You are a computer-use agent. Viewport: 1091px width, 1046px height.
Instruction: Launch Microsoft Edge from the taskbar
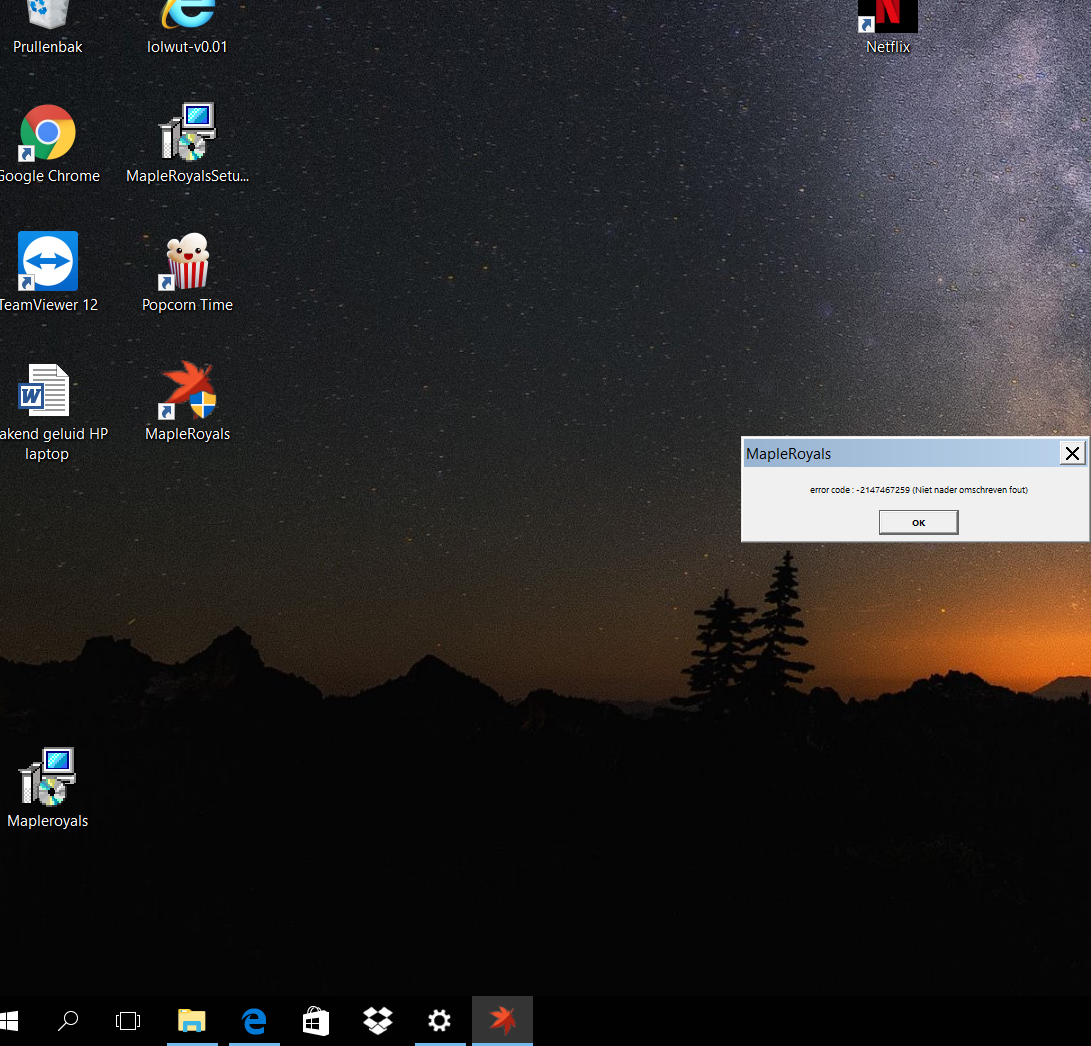pos(254,1021)
